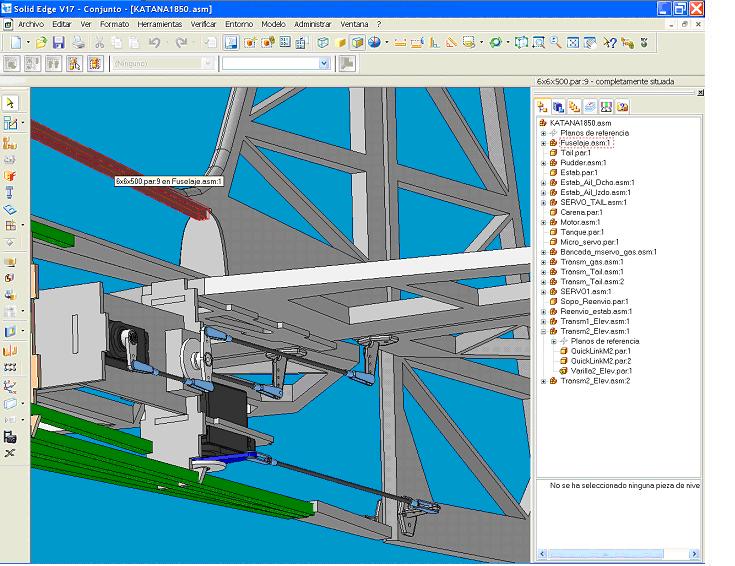The image size is (735, 566).
Task: Click the Help question mark icon
Action: 610,43
